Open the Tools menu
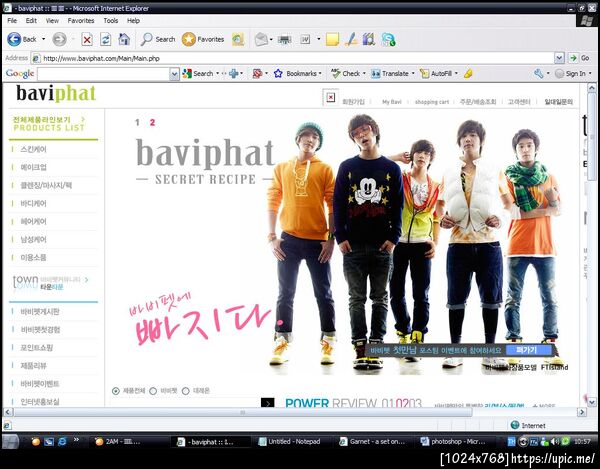600x469 pixels. [x=111, y=21]
